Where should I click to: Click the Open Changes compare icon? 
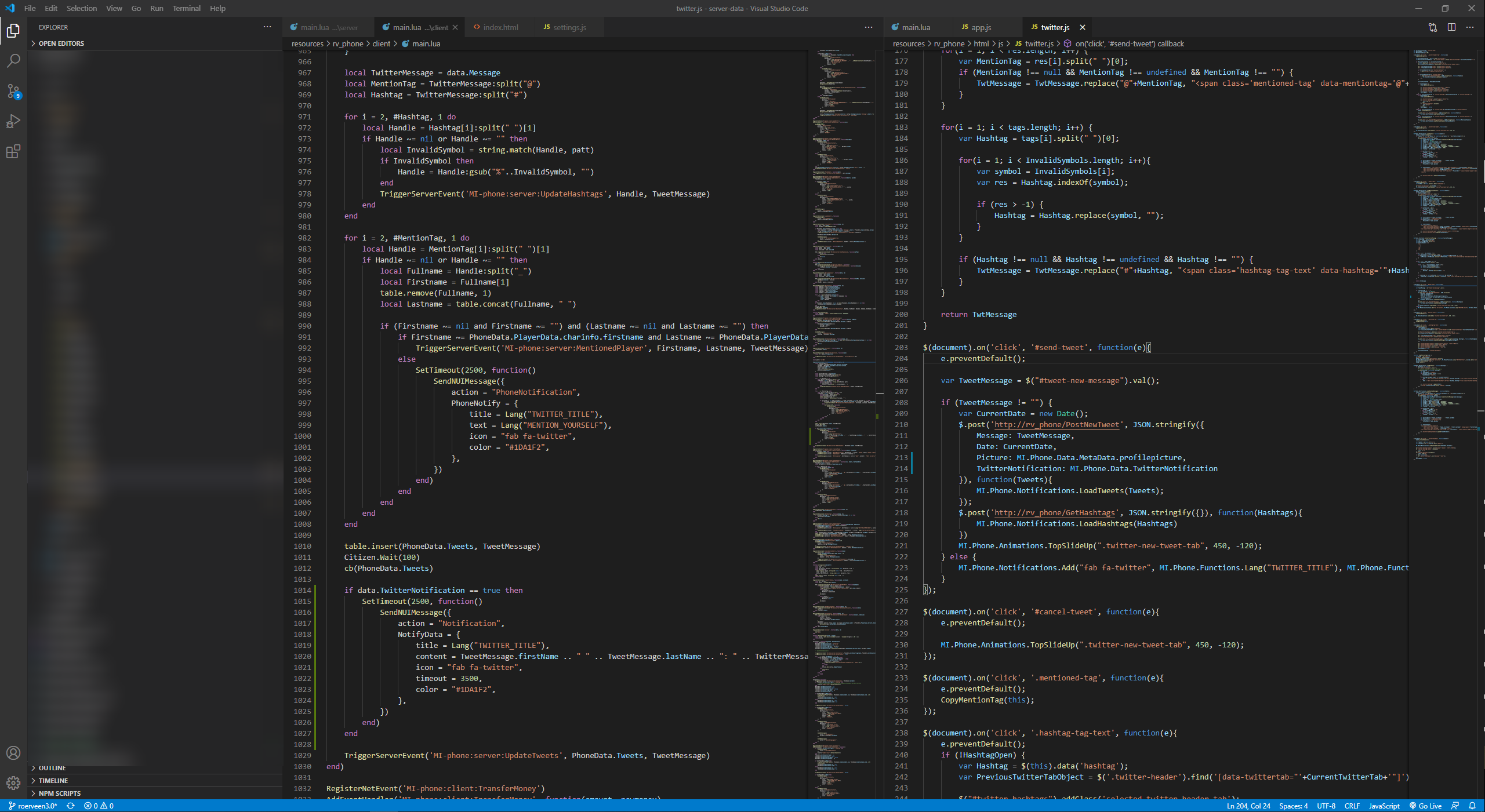[x=1433, y=27]
